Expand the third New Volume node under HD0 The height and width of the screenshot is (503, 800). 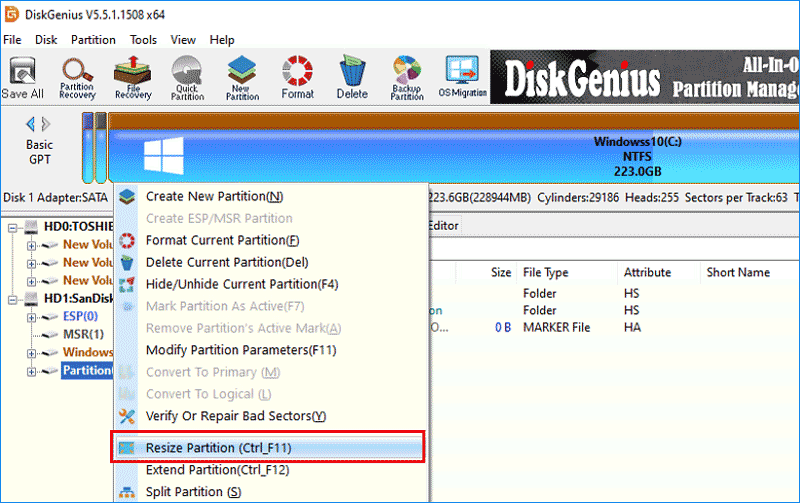32,282
